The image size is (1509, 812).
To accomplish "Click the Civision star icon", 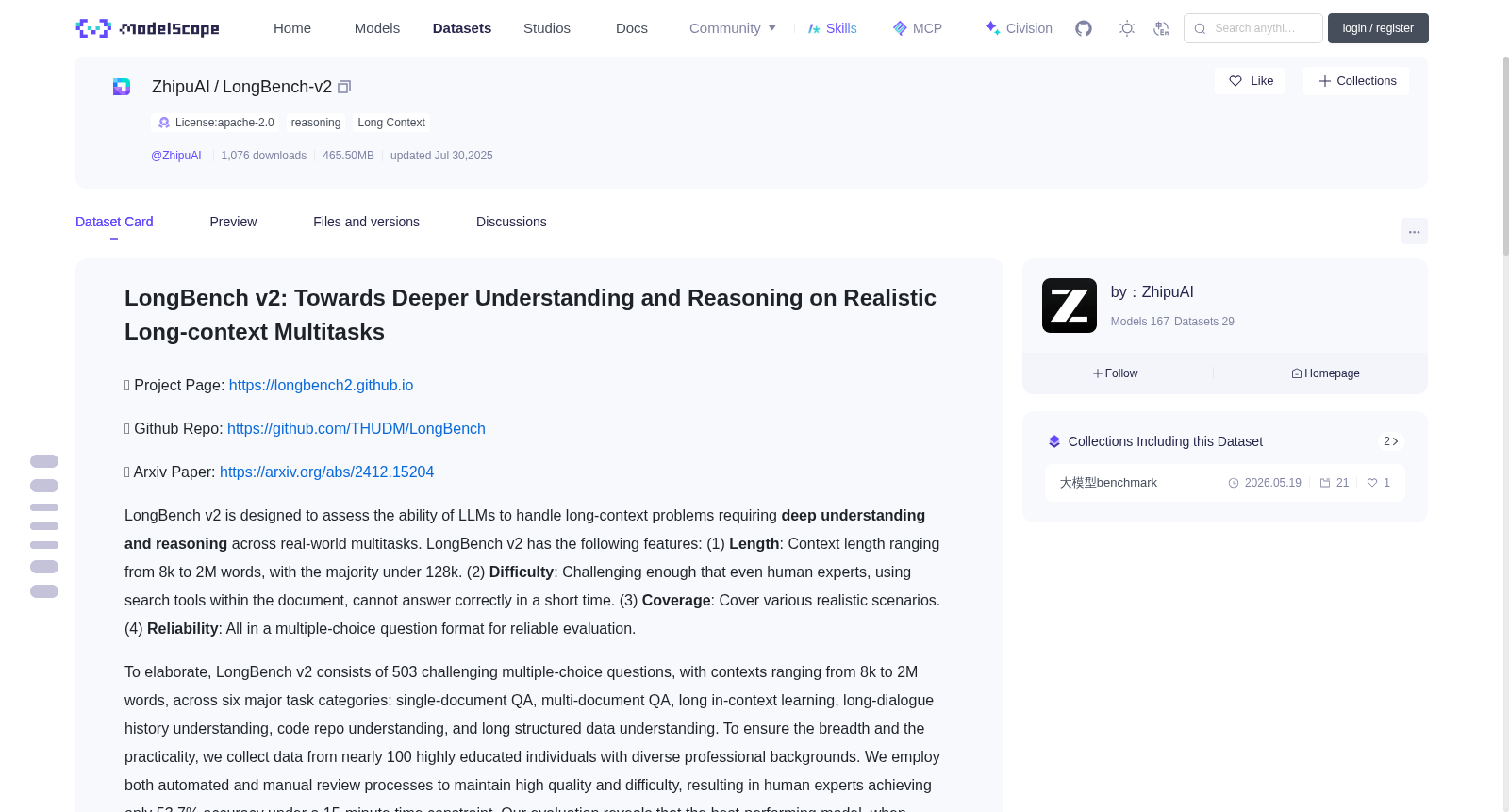I will (992, 28).
